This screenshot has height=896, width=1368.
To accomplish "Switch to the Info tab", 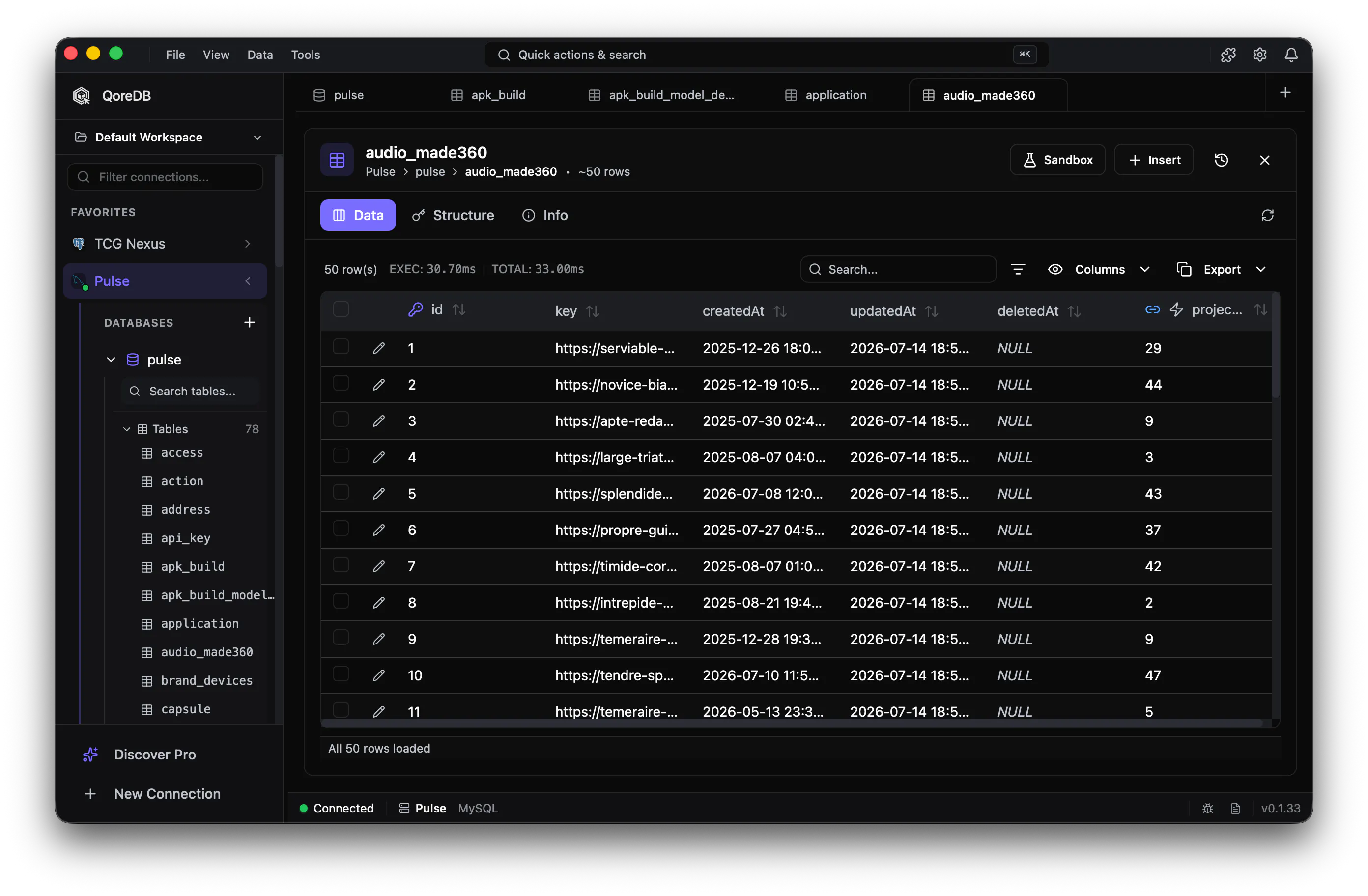I will tap(545, 215).
